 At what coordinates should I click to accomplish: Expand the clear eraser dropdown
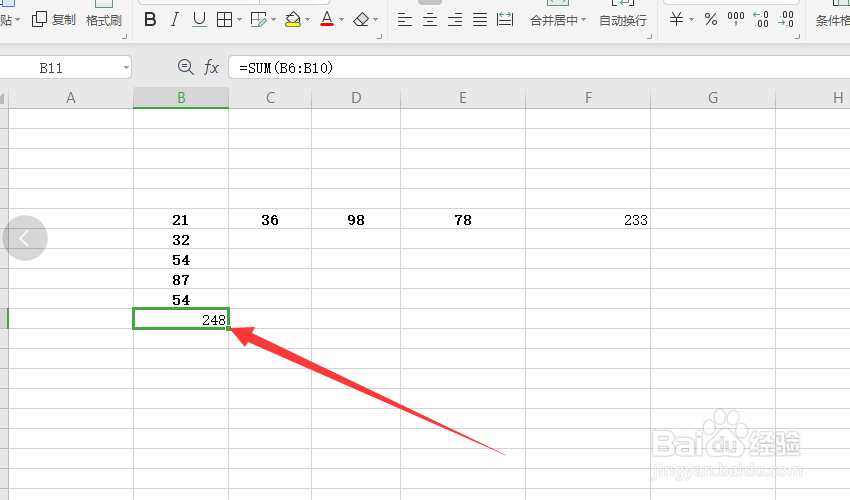point(375,20)
